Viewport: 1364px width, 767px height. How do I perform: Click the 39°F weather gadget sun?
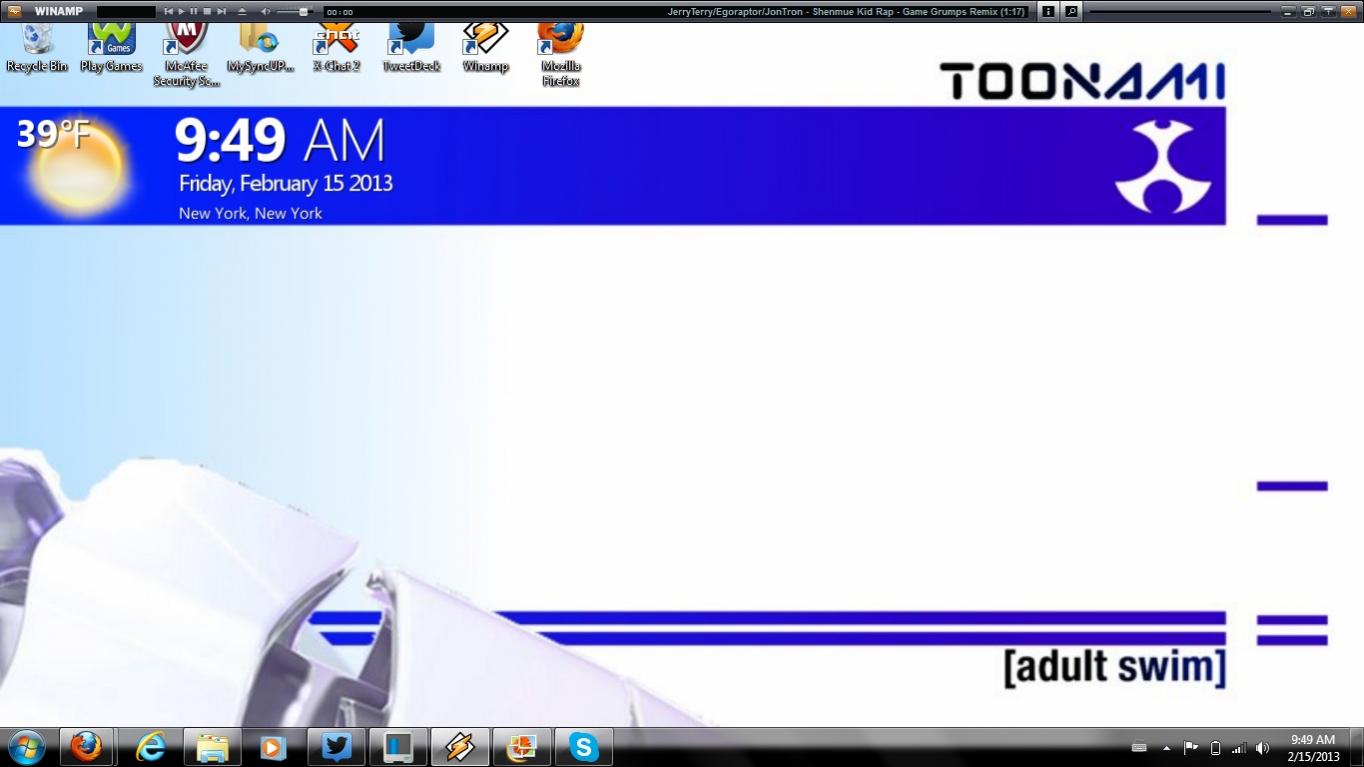point(78,168)
